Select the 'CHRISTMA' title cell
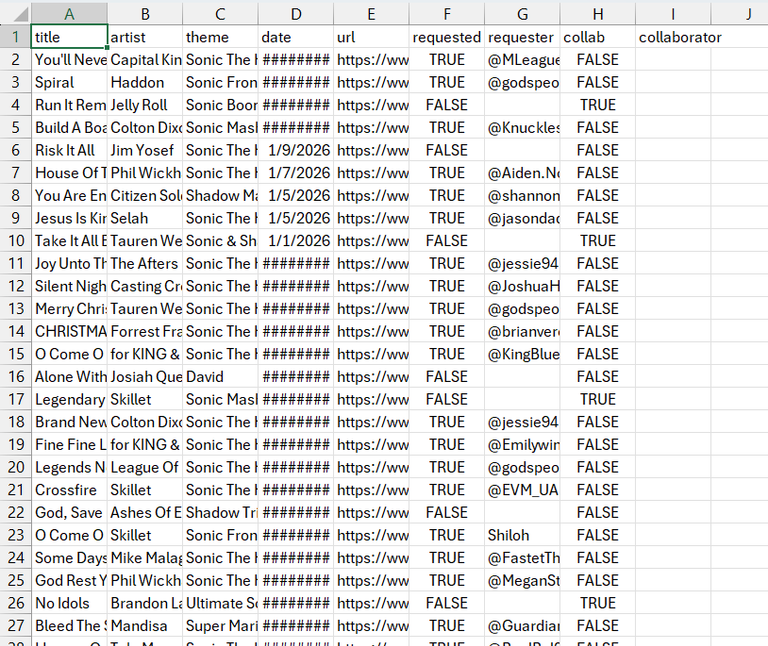Image resolution: width=768 pixels, height=646 pixels. pos(69,332)
